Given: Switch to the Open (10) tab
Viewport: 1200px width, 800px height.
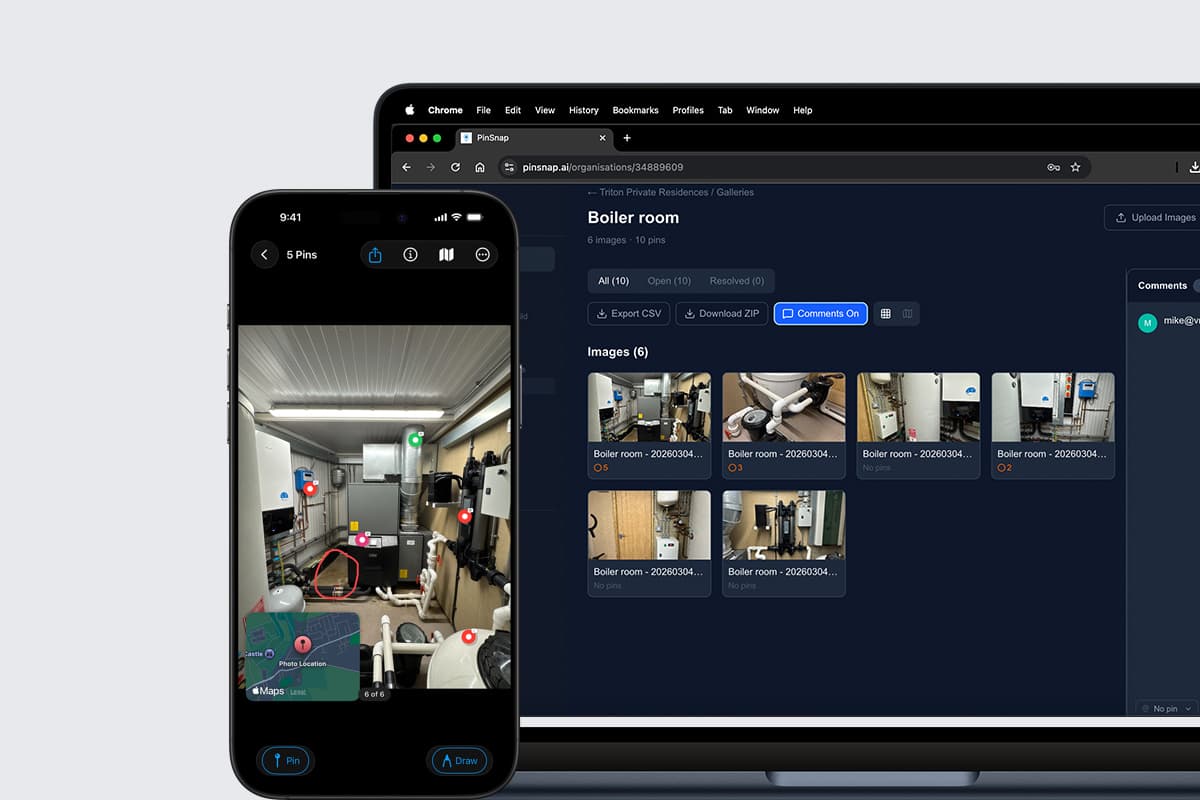Looking at the screenshot, I should tap(668, 280).
